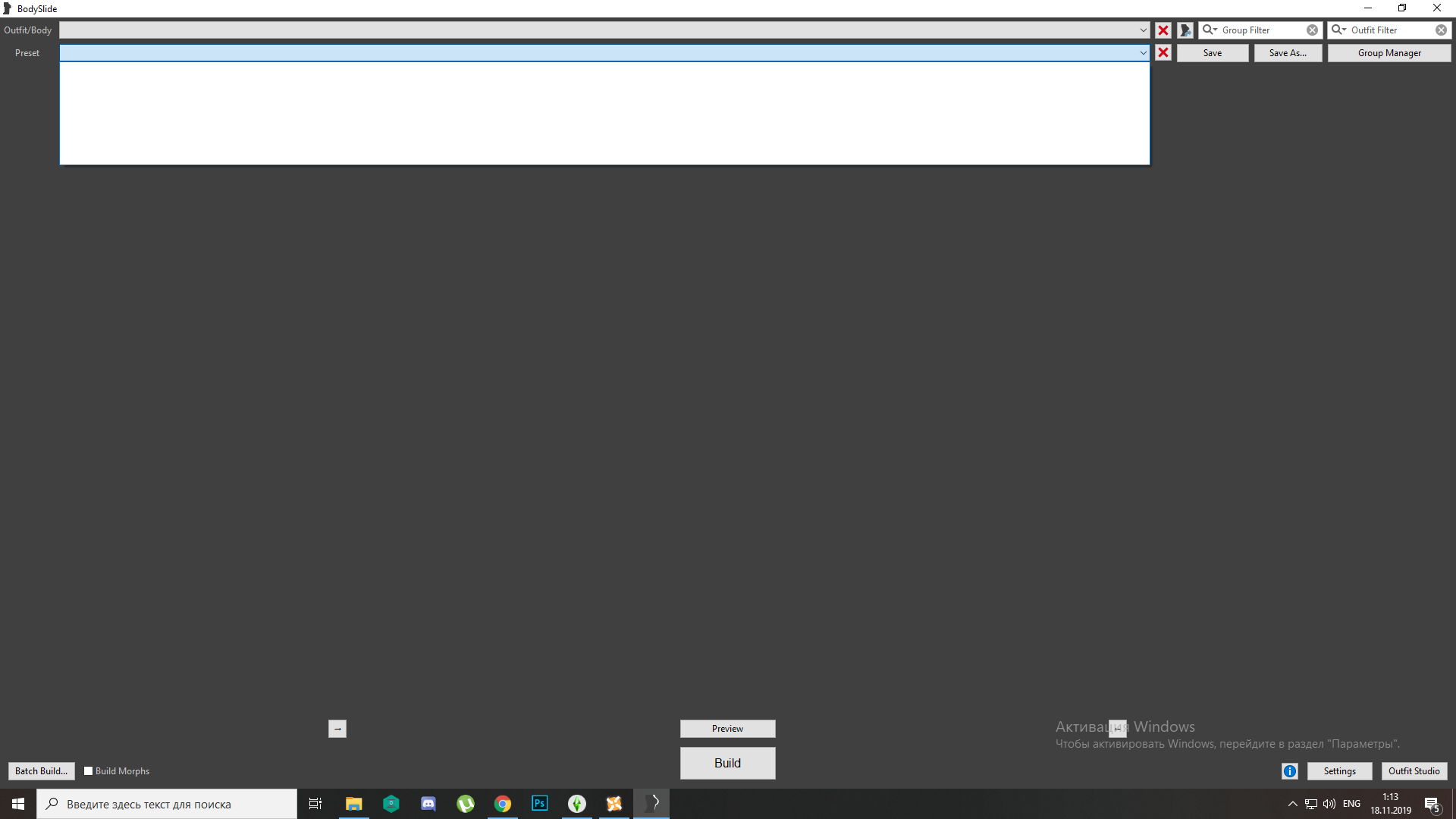
Task: Open Group Filter search options magnifier
Action: coord(1209,30)
